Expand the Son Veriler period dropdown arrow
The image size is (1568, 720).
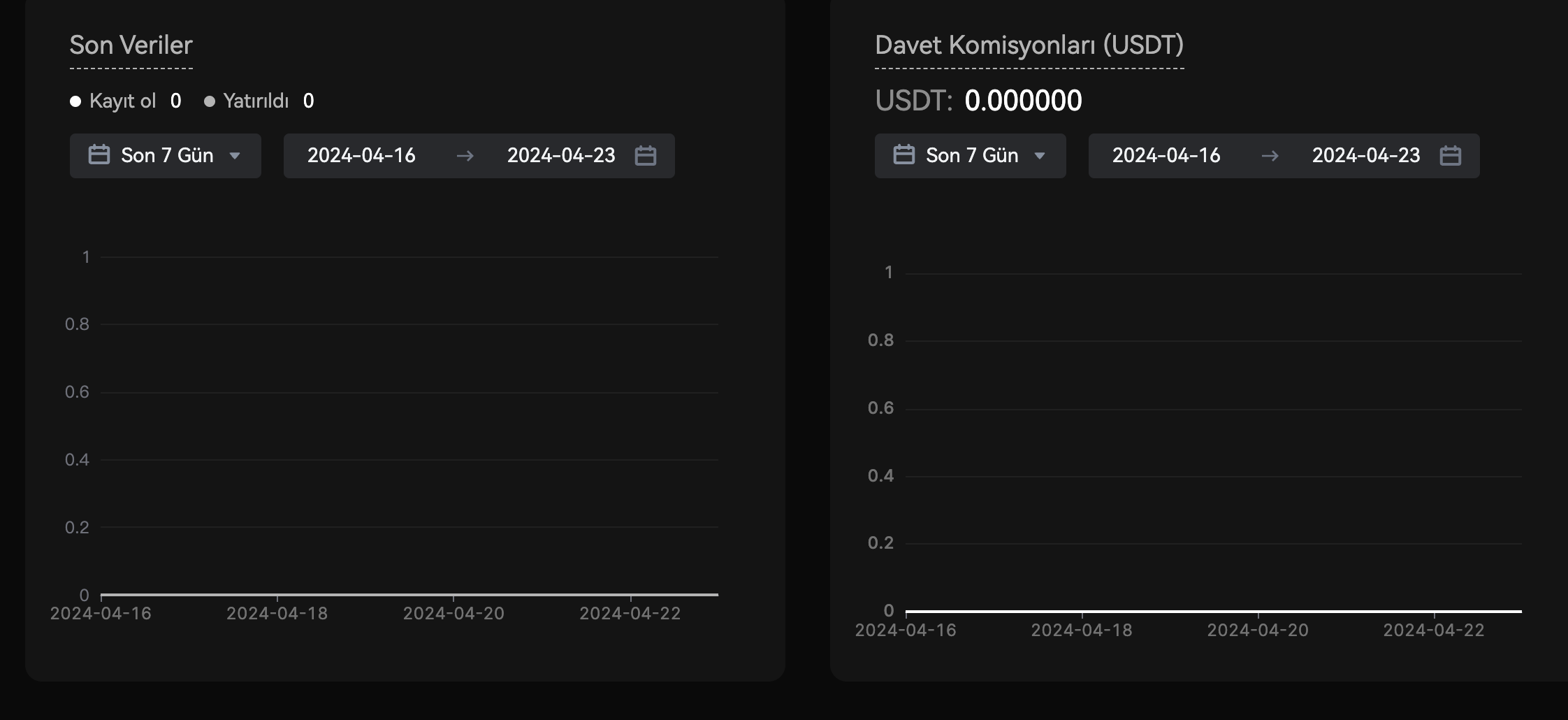click(235, 156)
